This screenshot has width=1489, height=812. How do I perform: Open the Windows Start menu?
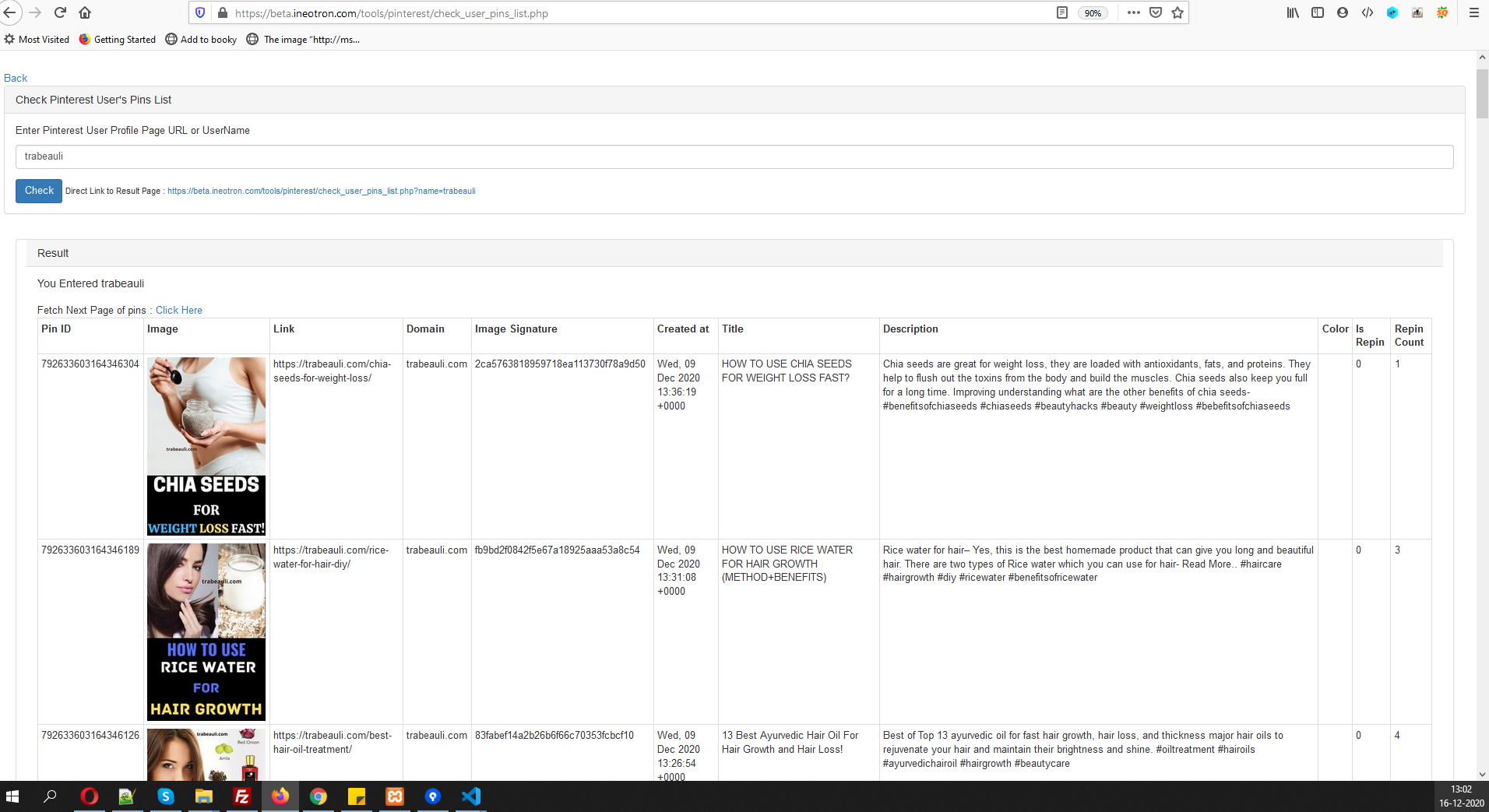(x=12, y=796)
